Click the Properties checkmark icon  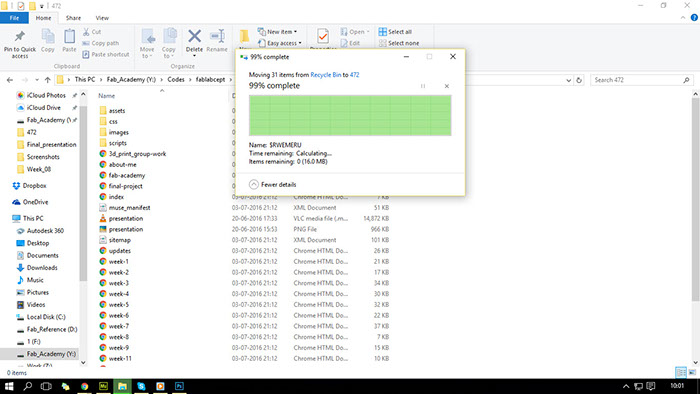[x=323, y=36]
